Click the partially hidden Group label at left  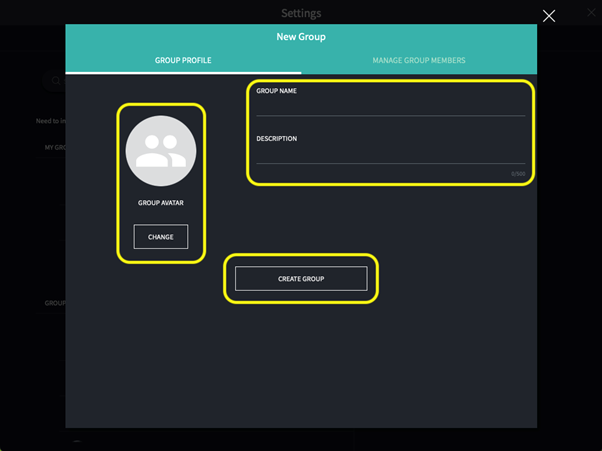pyautogui.click(x=54, y=302)
